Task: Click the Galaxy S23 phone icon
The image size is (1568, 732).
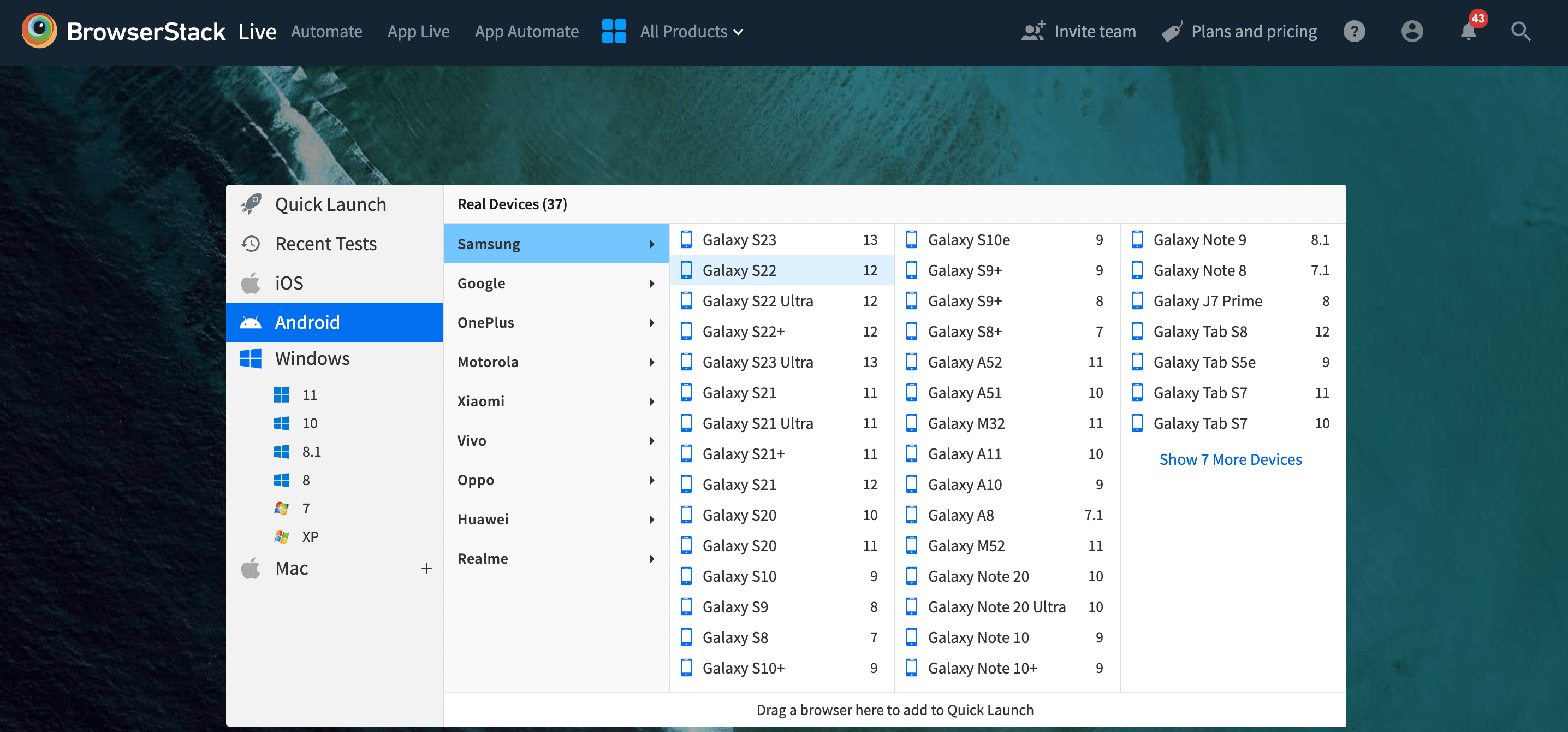Action: (x=686, y=239)
